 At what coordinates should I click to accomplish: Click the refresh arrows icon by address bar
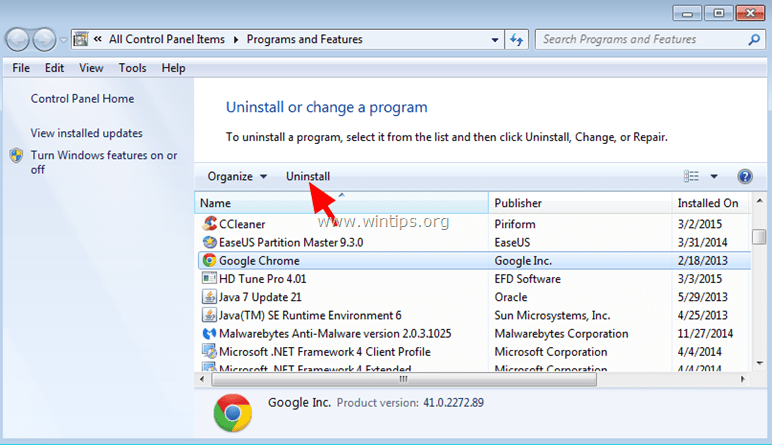tap(516, 39)
